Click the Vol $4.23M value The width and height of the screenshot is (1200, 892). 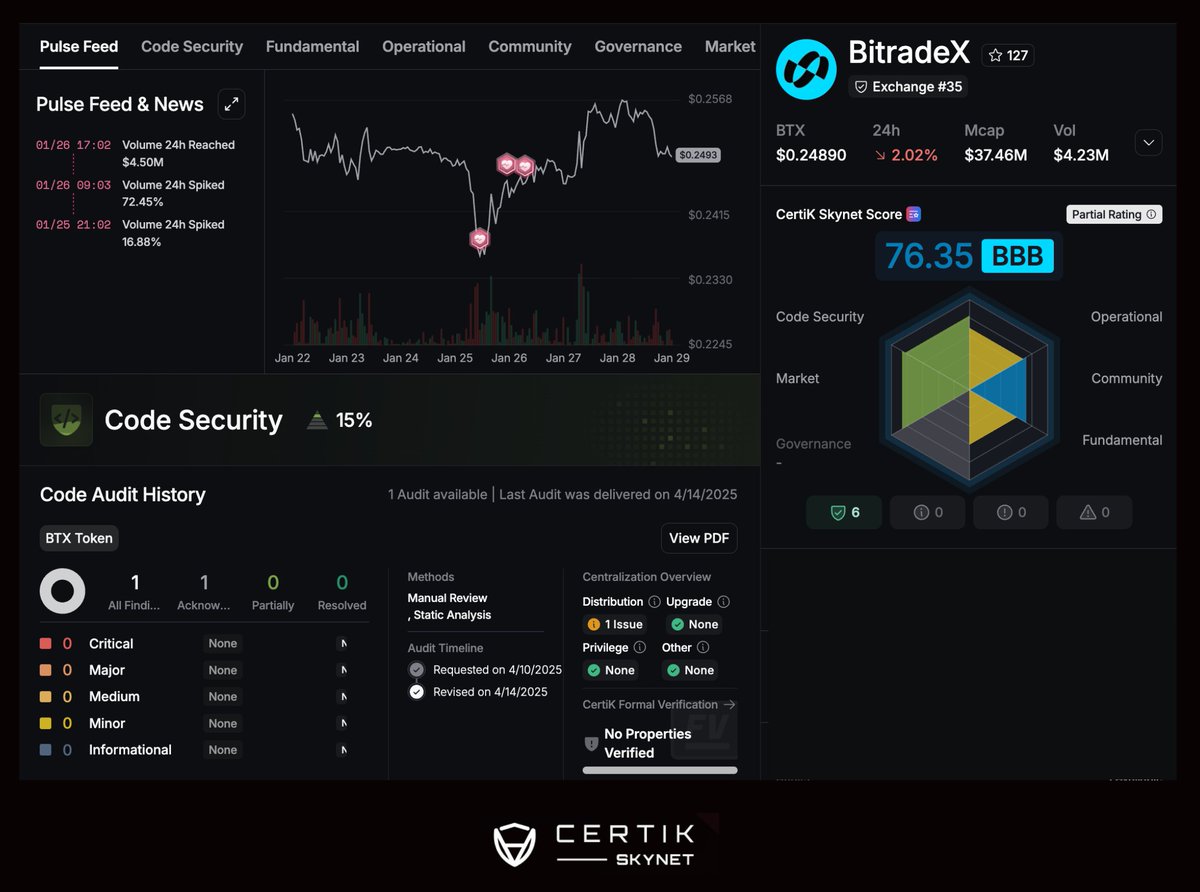point(1081,155)
